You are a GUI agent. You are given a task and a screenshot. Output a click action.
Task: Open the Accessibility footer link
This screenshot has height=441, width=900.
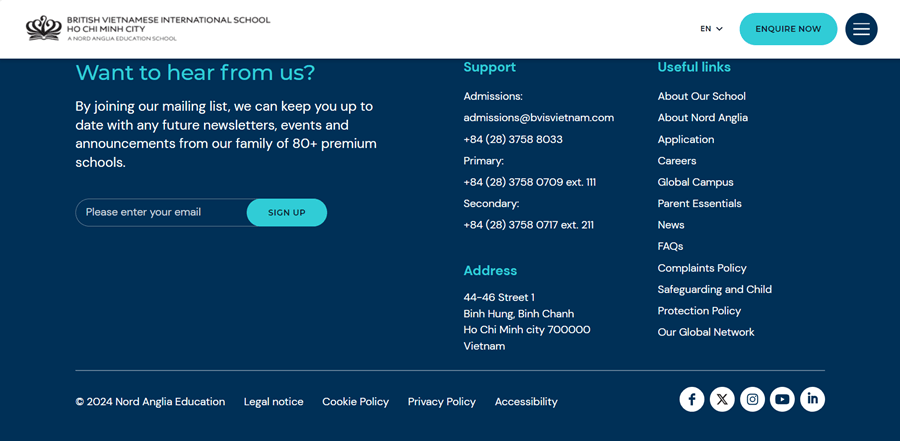click(526, 402)
